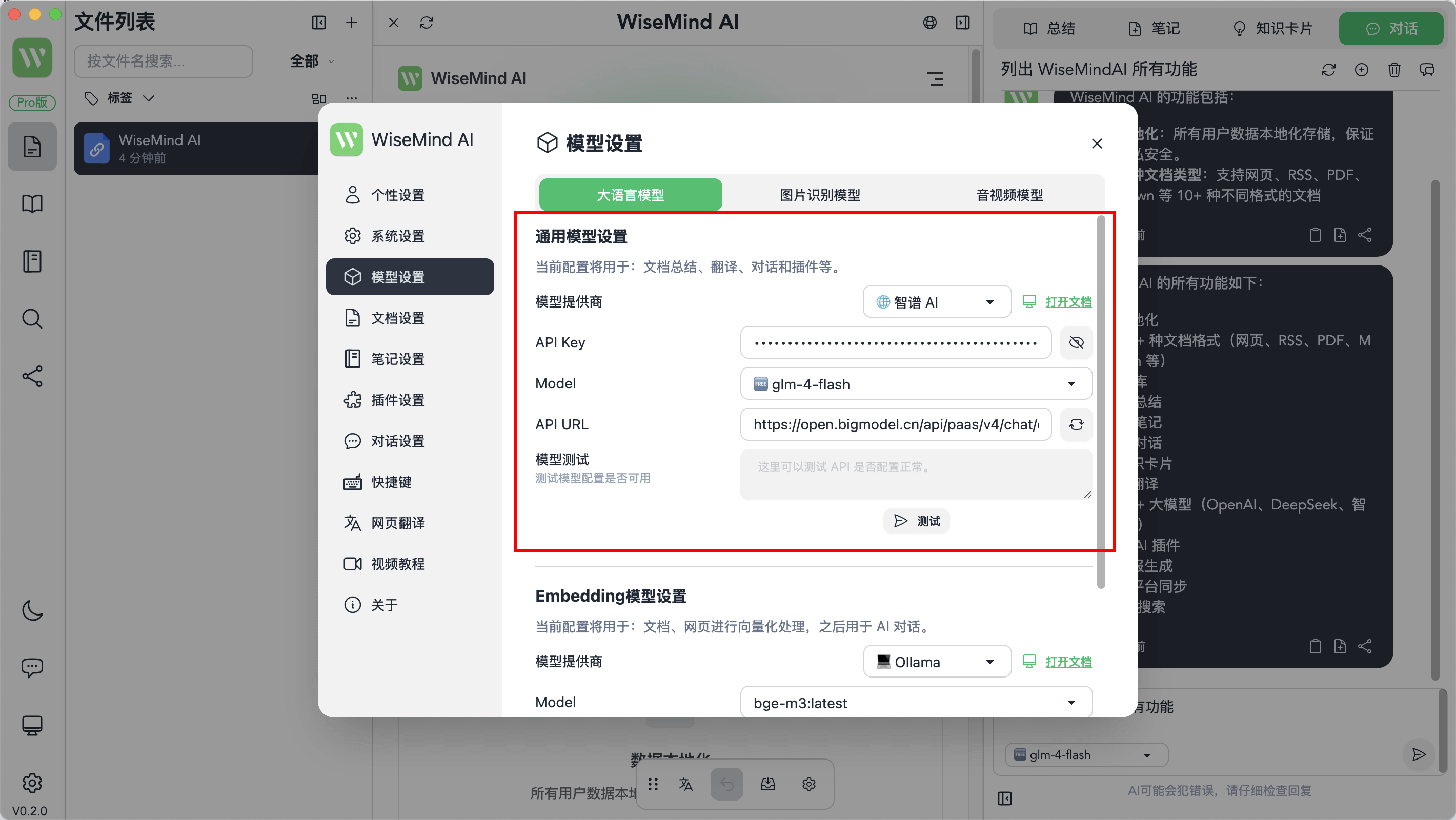Open the globe icon in title bar
The image size is (1456, 820).
coord(930,22)
